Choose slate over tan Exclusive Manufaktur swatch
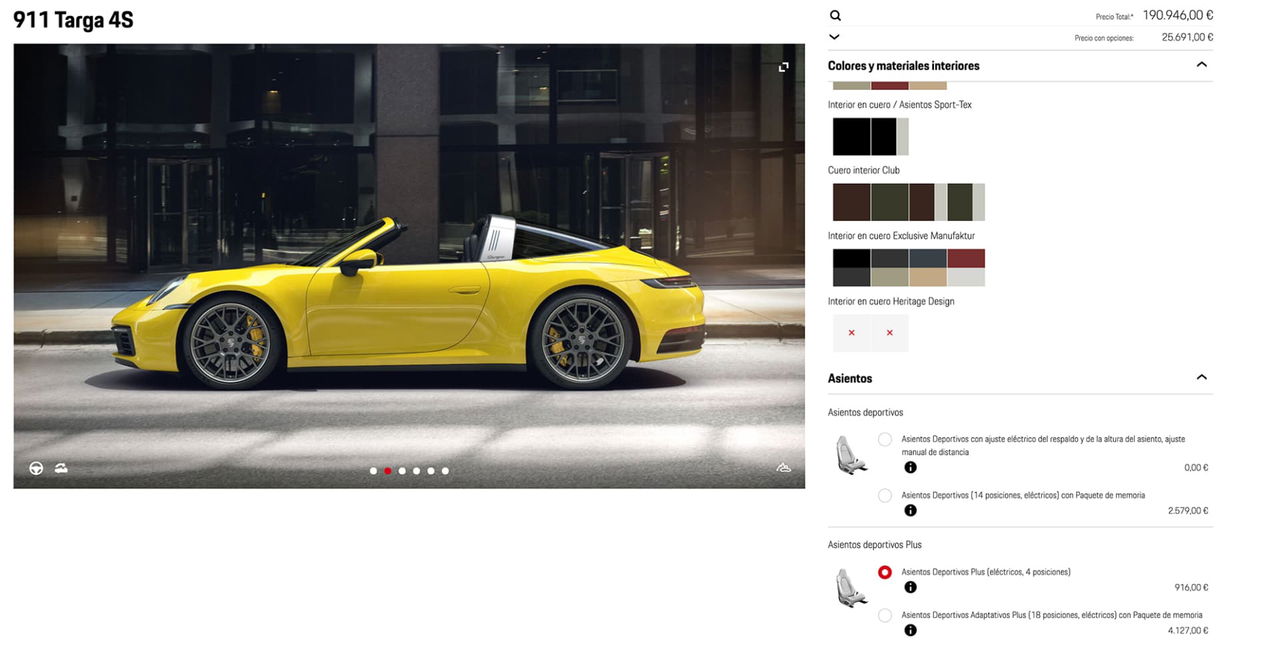This screenshot has height=656, width=1280. pos(928,268)
